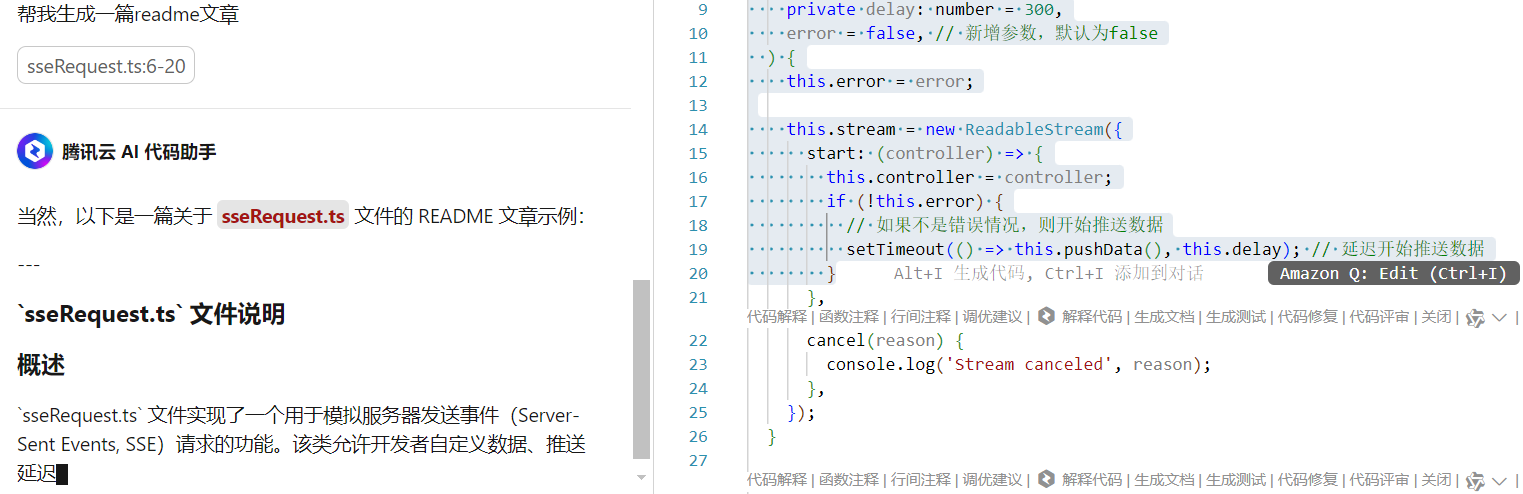Expand the chevron dropdown in code lens above cancel(reason)
The height and width of the screenshot is (494, 1523).
(x=1499, y=317)
